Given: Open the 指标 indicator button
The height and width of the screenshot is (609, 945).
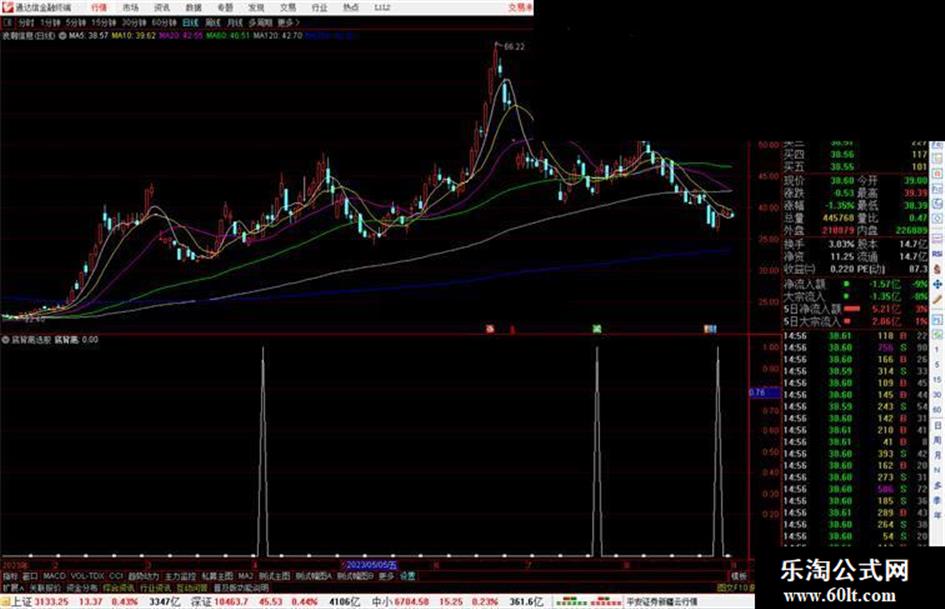Looking at the screenshot, I should point(10,576).
